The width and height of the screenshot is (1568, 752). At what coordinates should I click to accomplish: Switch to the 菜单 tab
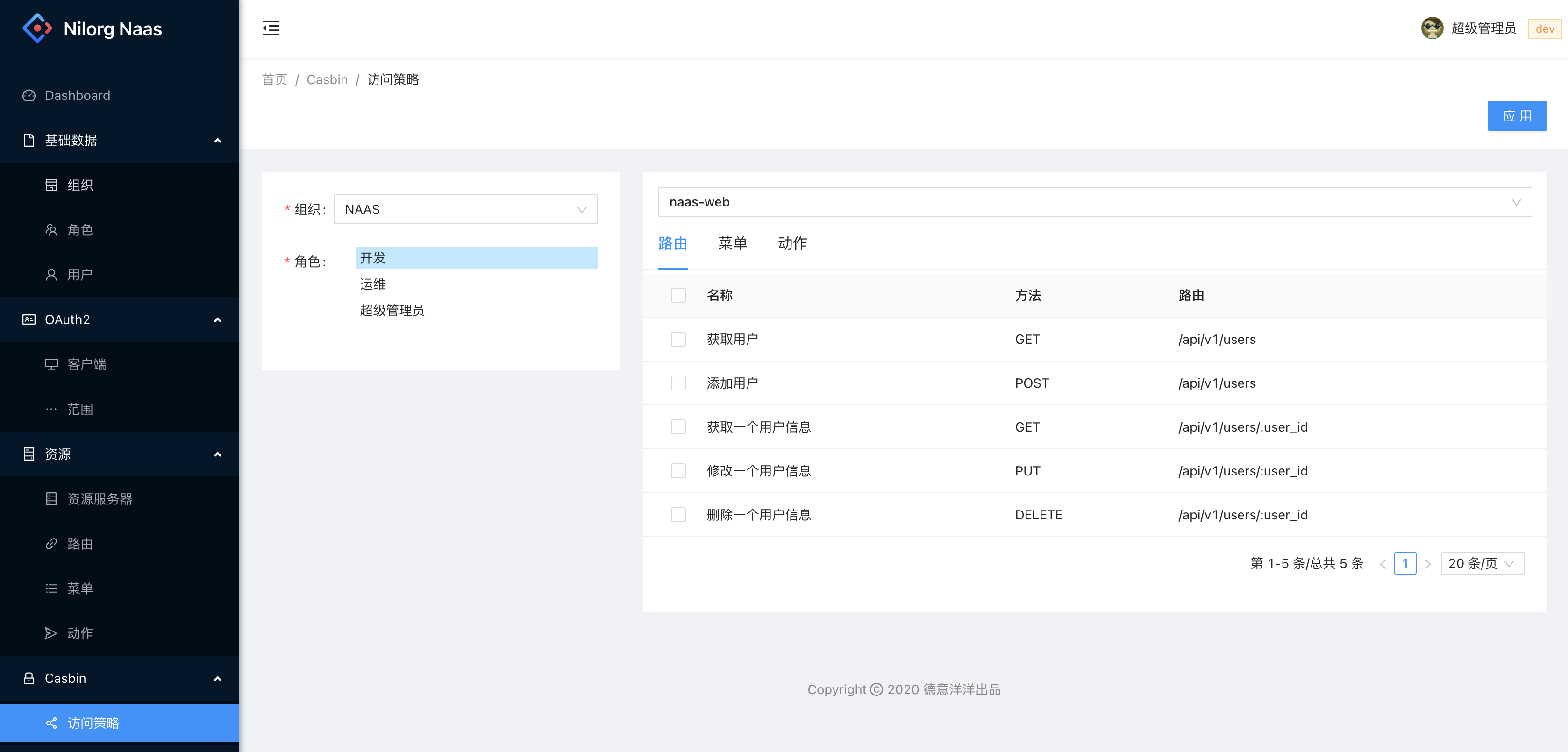732,243
